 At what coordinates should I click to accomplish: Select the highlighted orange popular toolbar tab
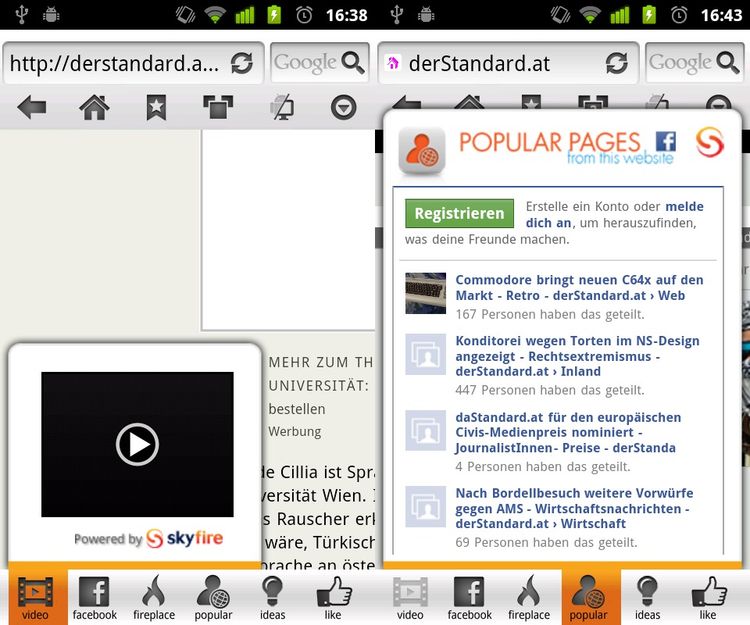(x=588, y=597)
